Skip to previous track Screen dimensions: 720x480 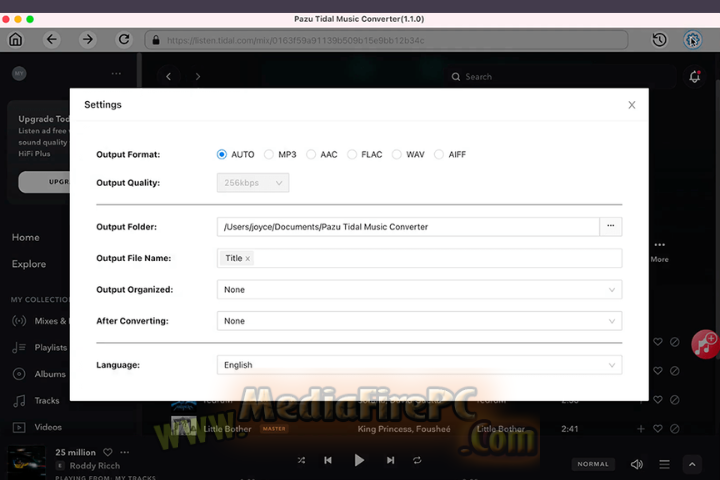point(328,460)
